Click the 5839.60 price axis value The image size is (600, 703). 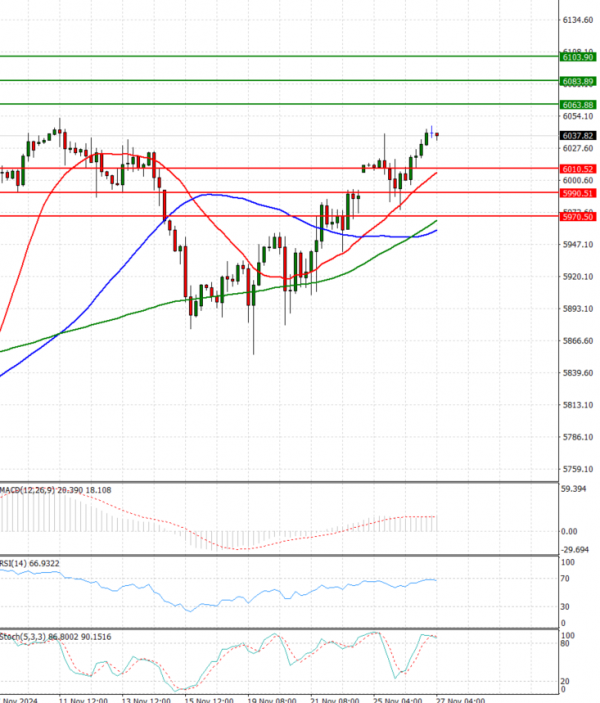578,373
